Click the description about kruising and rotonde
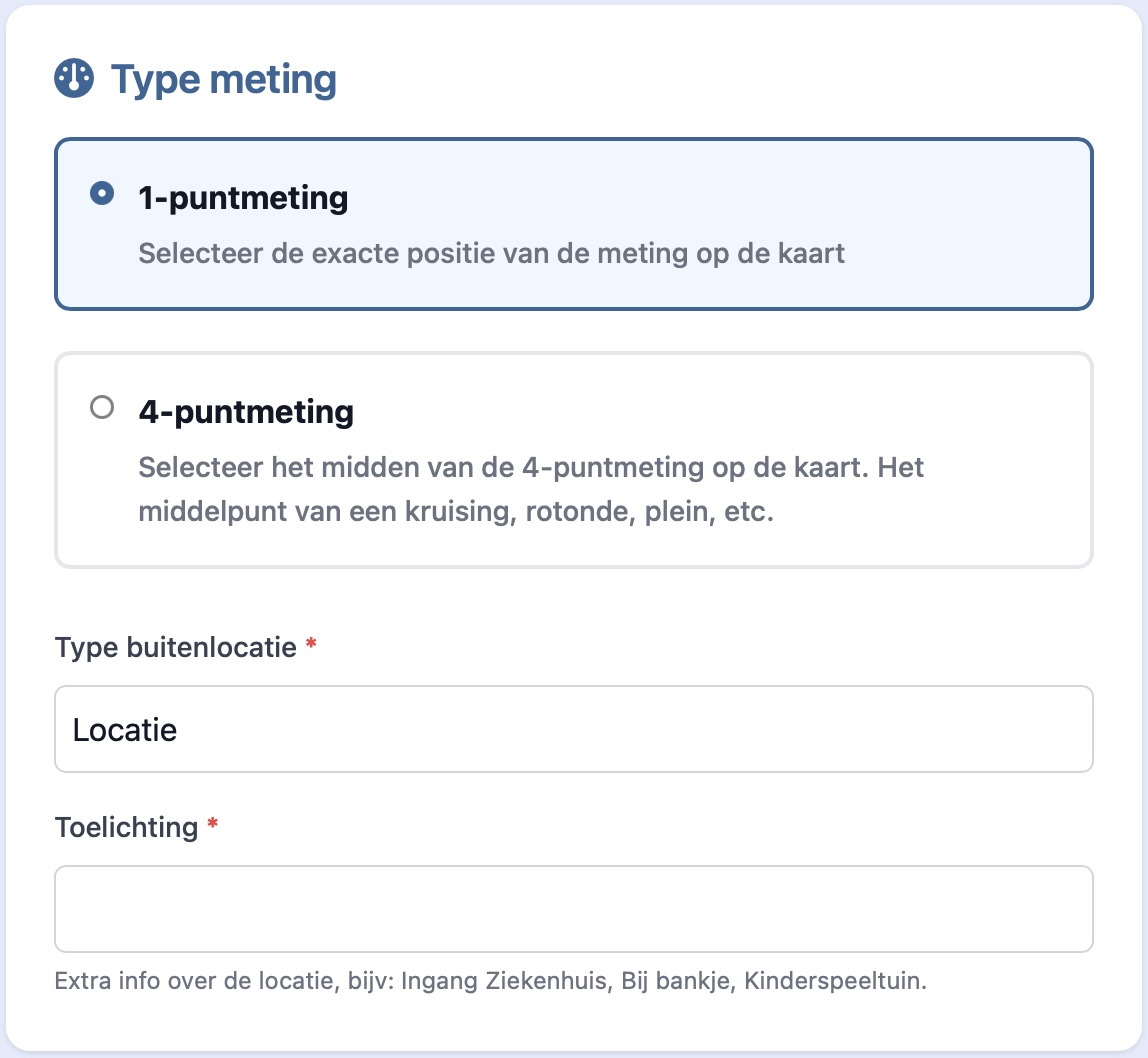Viewport: 1148px width, 1058px height. pyautogui.click(x=530, y=490)
